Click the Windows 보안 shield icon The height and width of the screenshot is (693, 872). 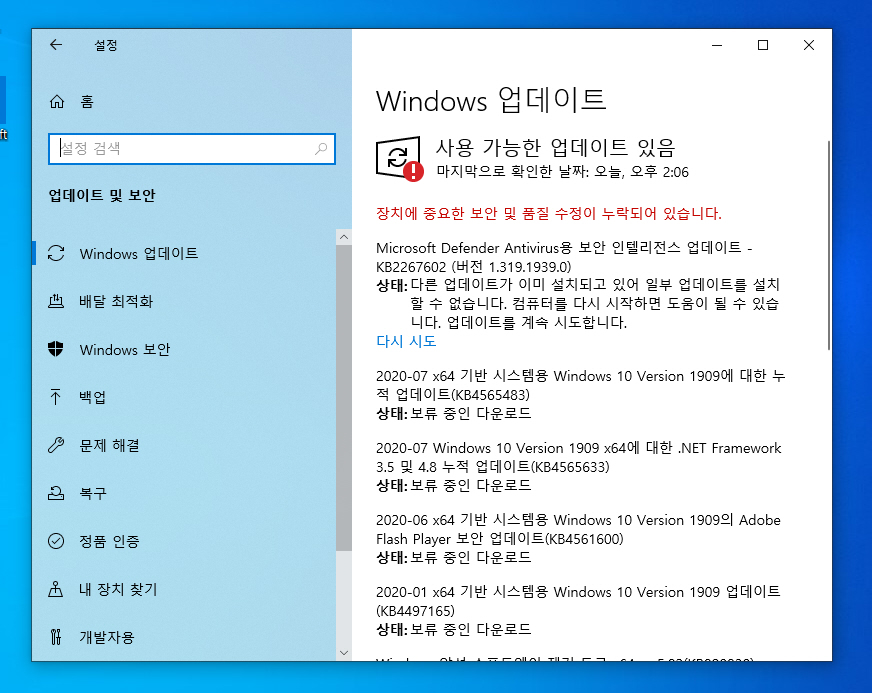click(56, 349)
